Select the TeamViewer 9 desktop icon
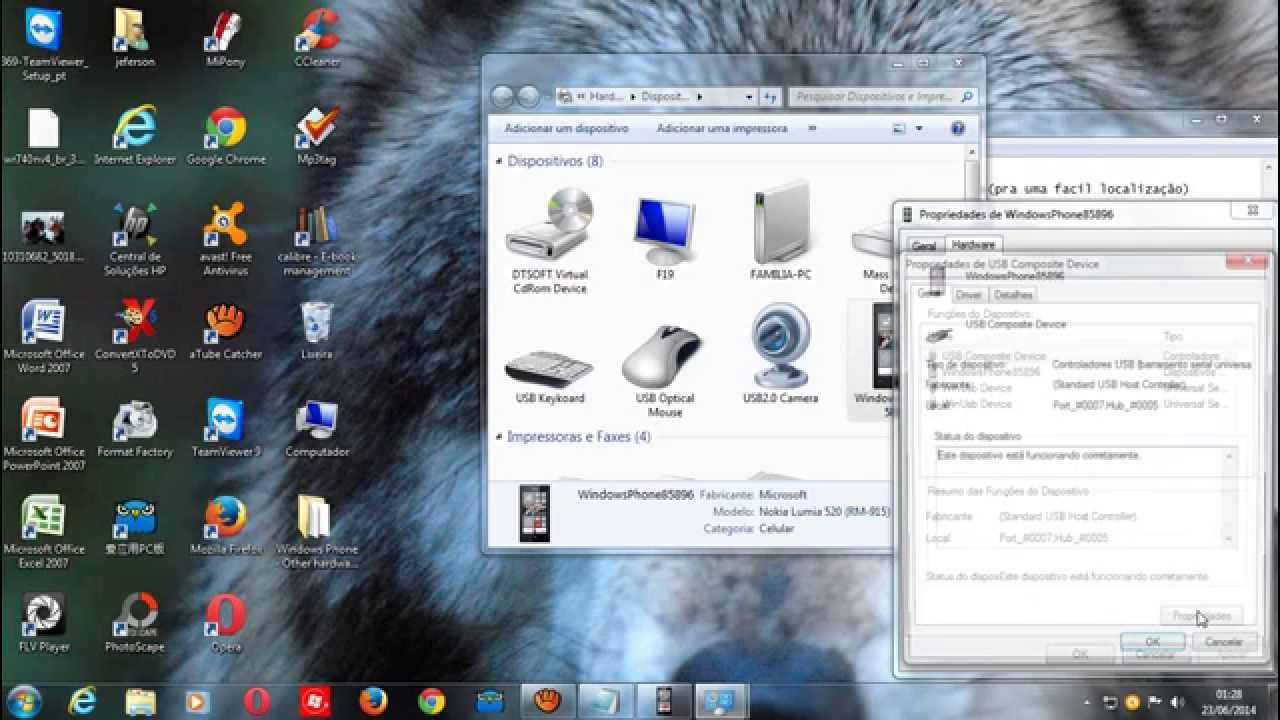This screenshot has width=1280, height=720. click(x=226, y=429)
